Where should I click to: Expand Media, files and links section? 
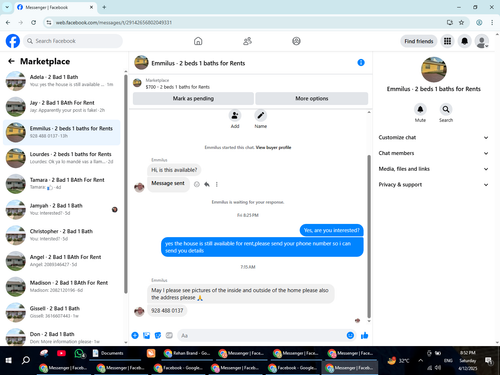[433, 169]
